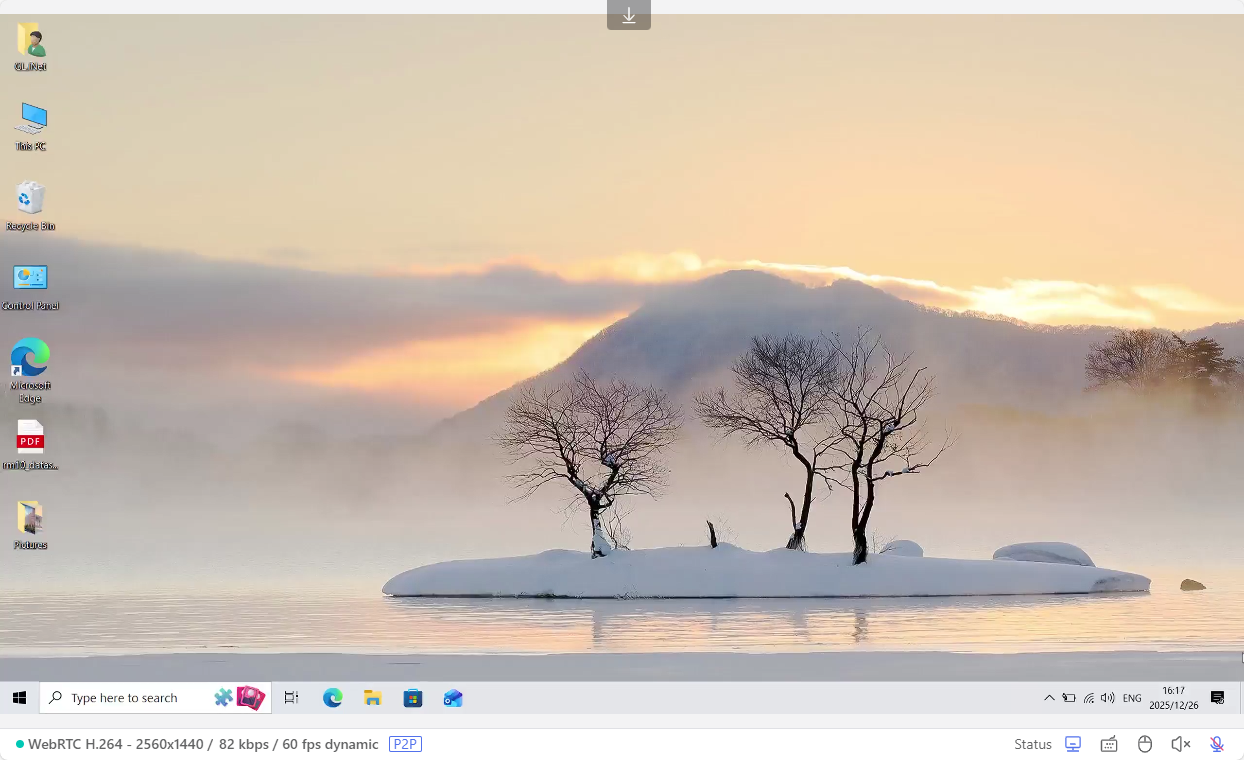Open File Explorer from the taskbar
Screen dimensions: 1244x760
point(373,698)
